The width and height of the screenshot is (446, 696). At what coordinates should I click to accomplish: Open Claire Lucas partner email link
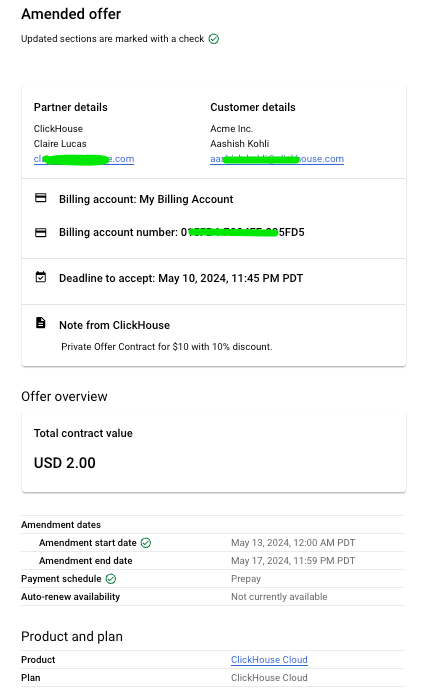(x=84, y=159)
